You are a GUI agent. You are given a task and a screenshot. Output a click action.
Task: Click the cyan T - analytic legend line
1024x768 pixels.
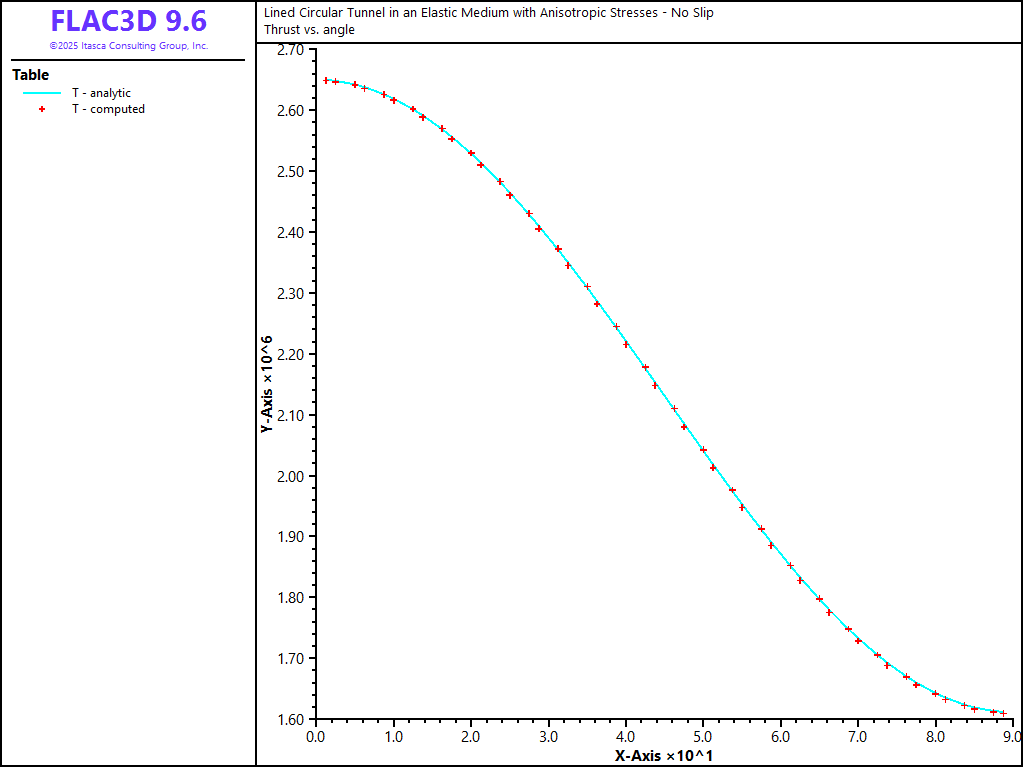point(42,93)
